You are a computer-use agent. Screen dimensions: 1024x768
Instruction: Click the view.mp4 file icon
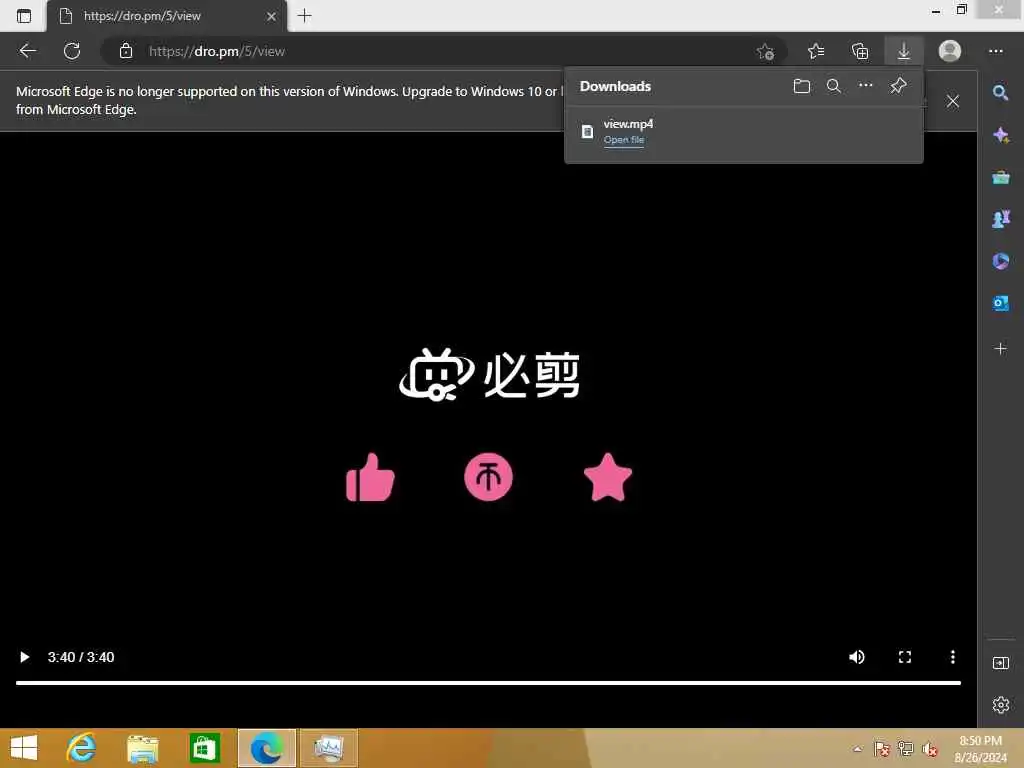(x=587, y=131)
